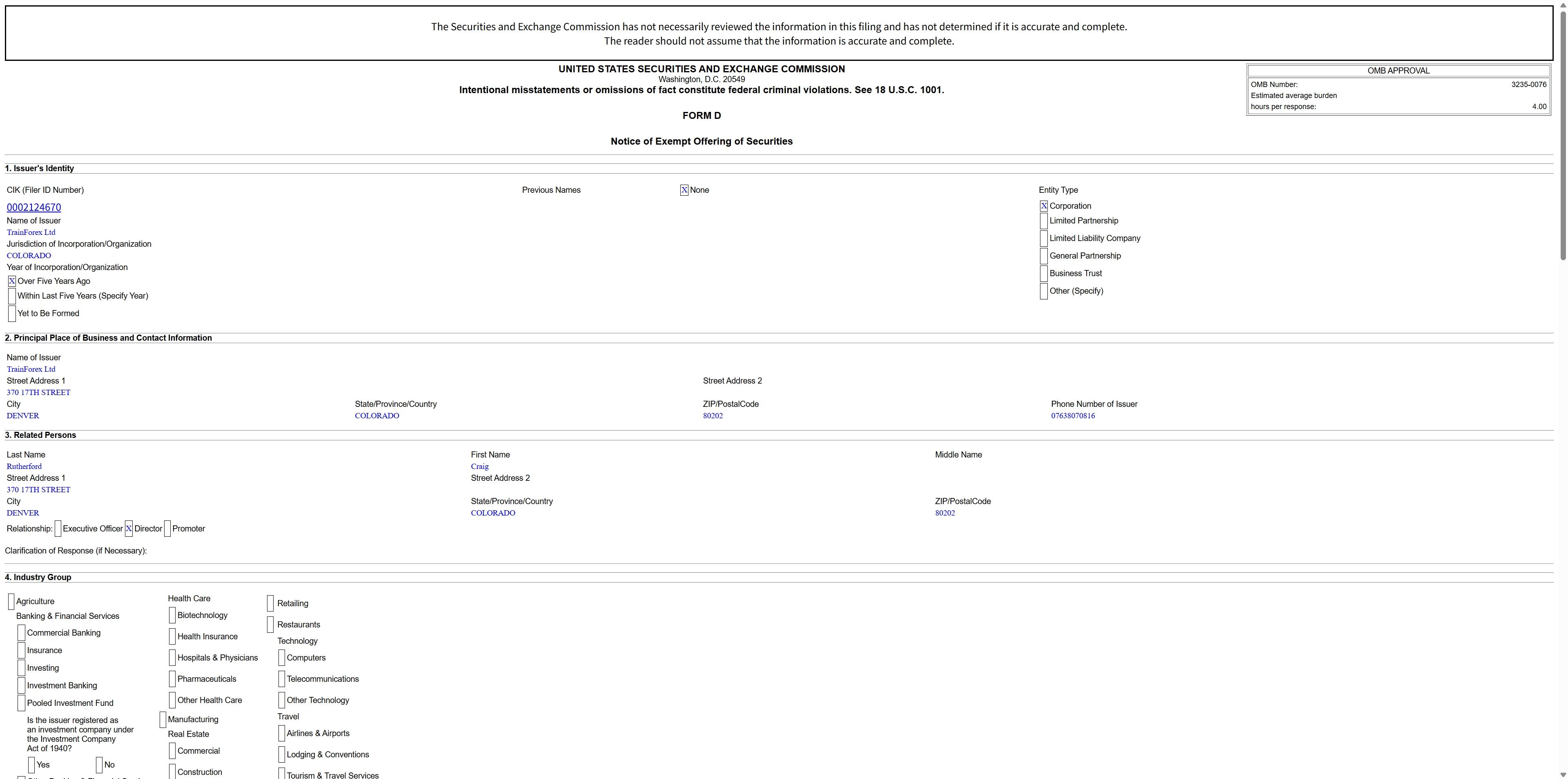This screenshot has width=1568, height=779.
Task: Check the Commercial real estate box
Action: tap(172, 751)
